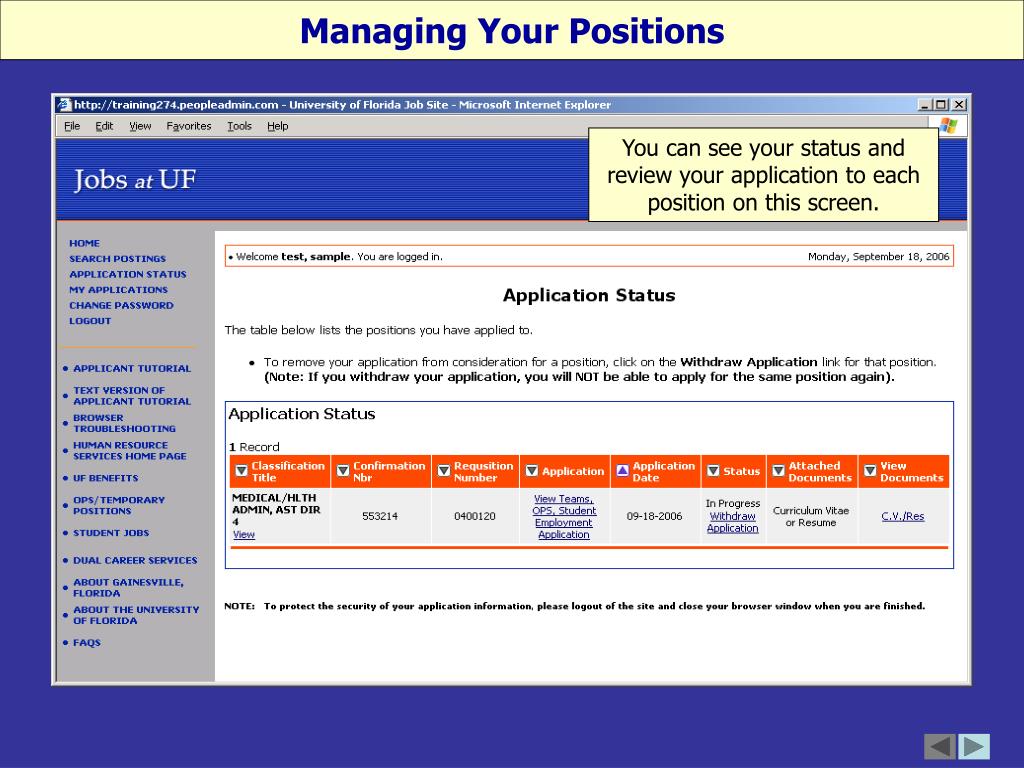This screenshot has height=768, width=1024.
Task: Select MEDICAL/HLTH ADMIN, AST DIR 4 title
Action: click(x=276, y=509)
